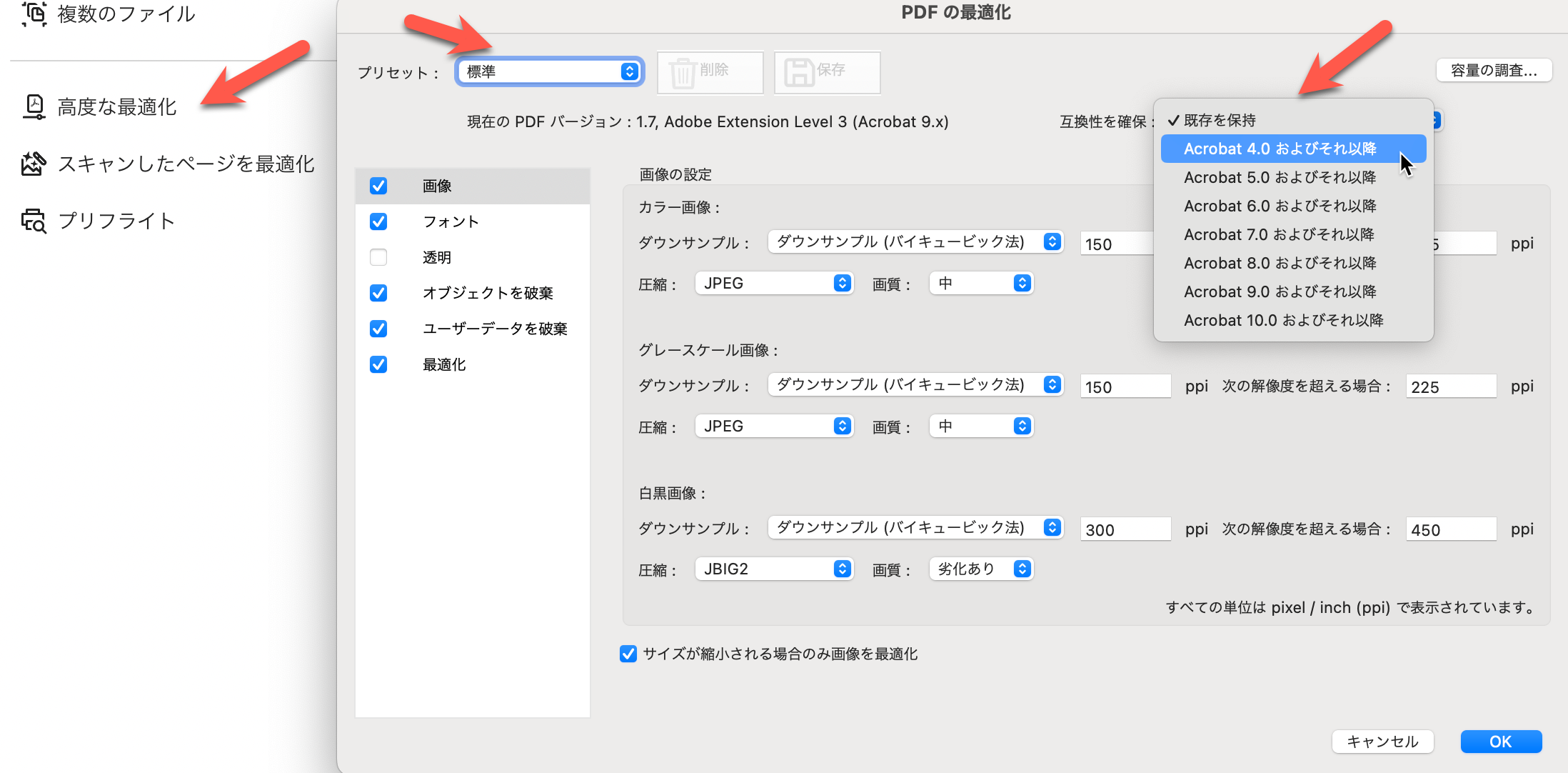The height and width of the screenshot is (773, 1568).
Task: Toggle サイズが縮小される場合のみ画像を最適化
Action: point(627,654)
